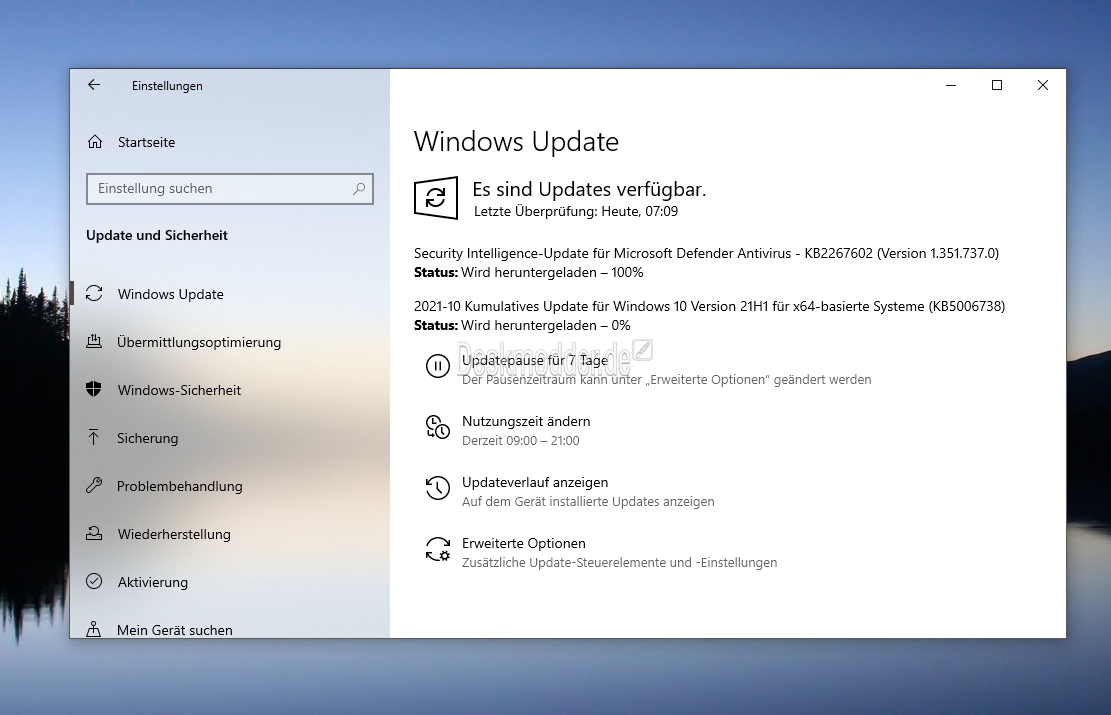Open the Wiederherstellung page
Screen dimensions: 1111x715
coord(174,534)
